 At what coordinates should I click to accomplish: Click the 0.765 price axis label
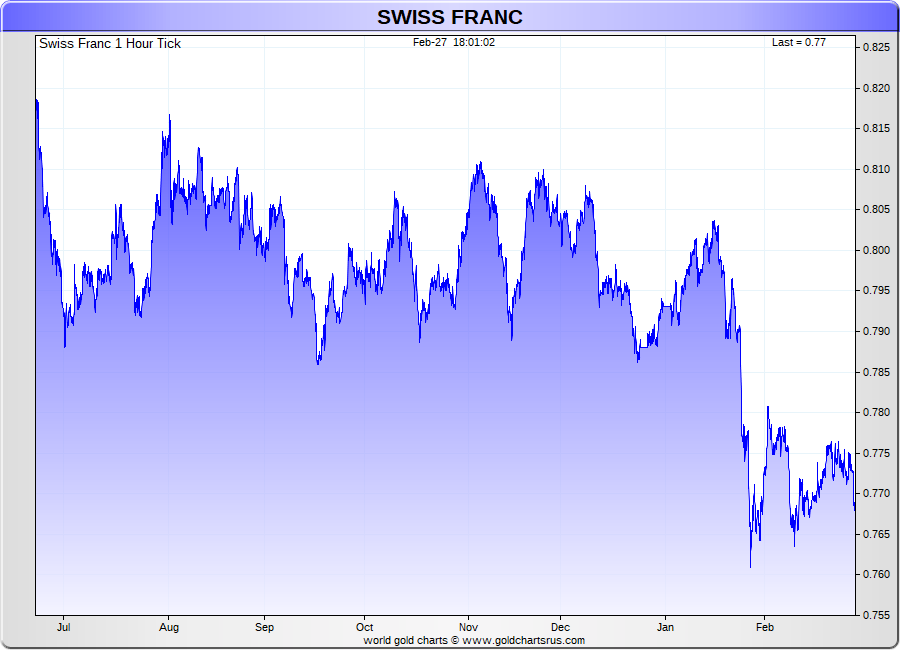[x=876, y=534]
